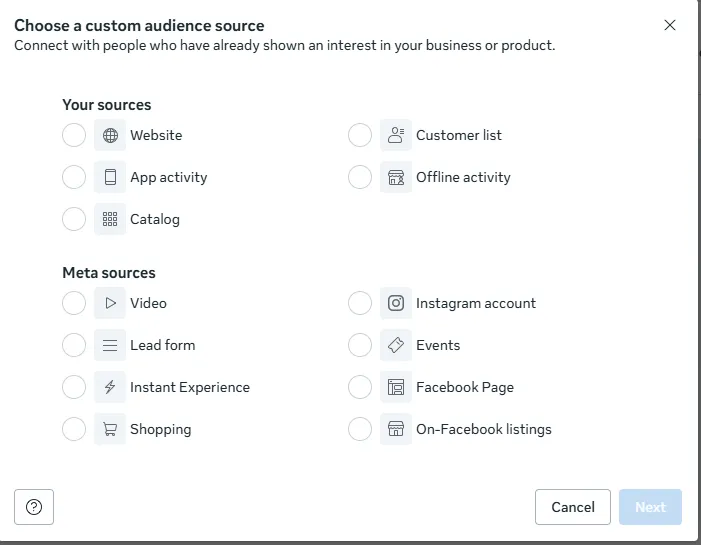
Task: Select the Shopping radio button
Action: click(74, 429)
